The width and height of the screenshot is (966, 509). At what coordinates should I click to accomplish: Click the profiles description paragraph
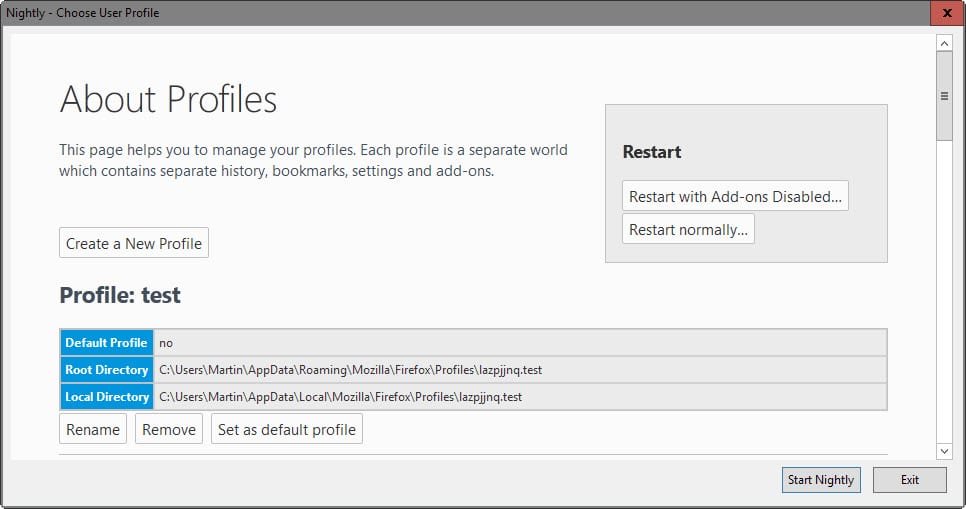pyautogui.click(x=313, y=160)
